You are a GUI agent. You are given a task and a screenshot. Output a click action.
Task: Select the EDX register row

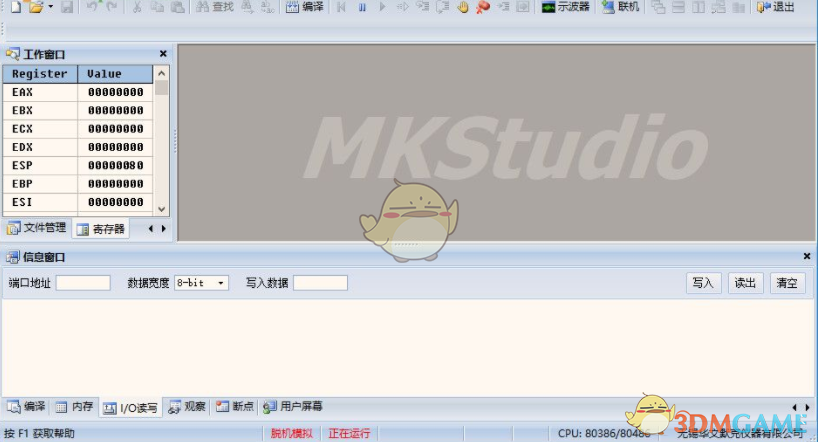coord(78,147)
